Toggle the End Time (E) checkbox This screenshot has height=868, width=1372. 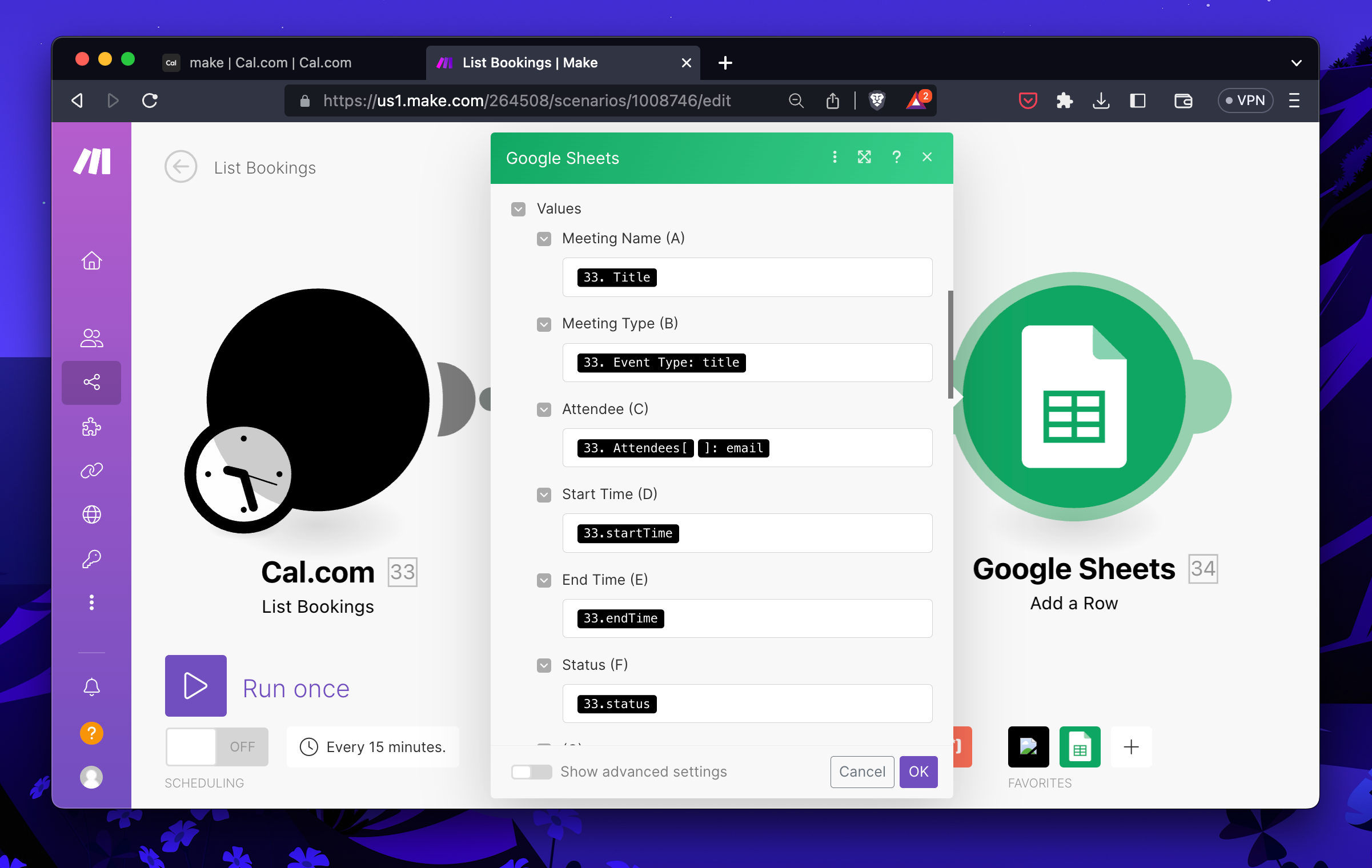coord(544,580)
